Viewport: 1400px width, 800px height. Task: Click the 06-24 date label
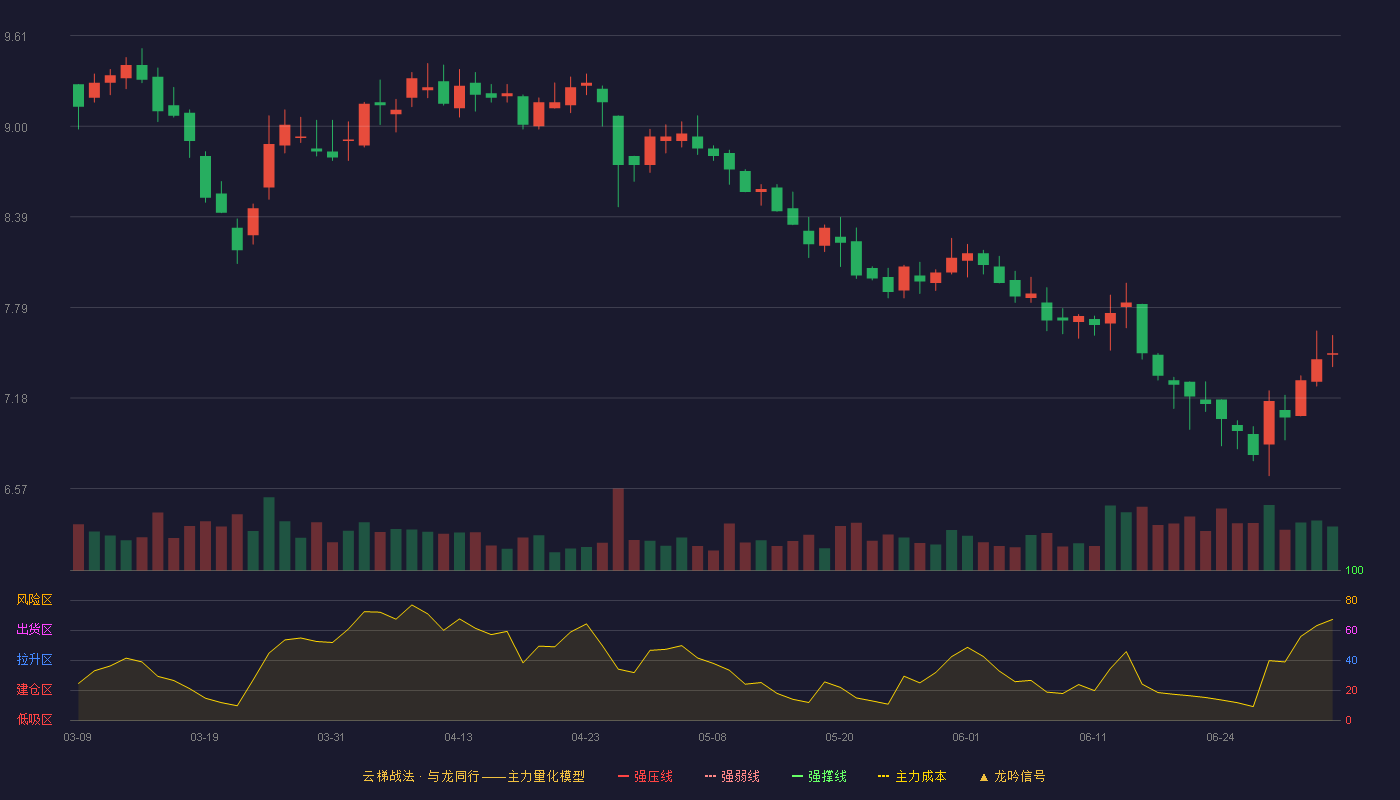pyautogui.click(x=1220, y=737)
